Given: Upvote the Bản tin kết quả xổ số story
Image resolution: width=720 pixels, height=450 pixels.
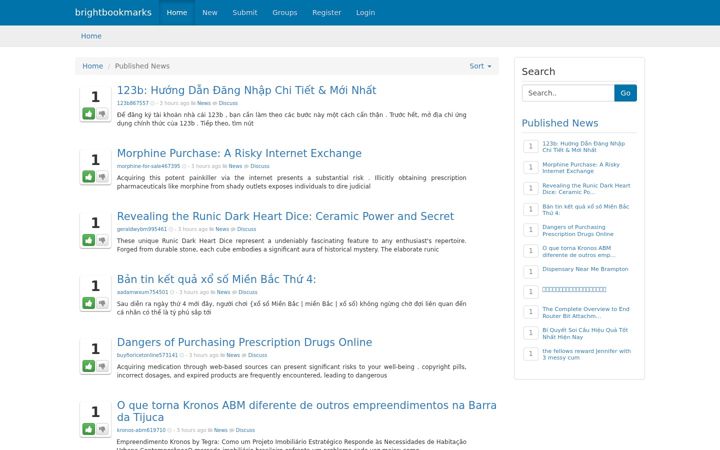Looking at the screenshot, I should pos(89,303).
